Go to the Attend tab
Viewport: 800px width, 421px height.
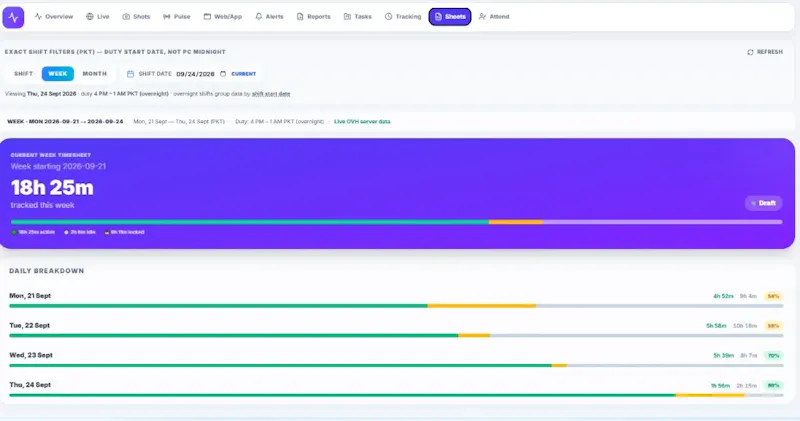494,17
